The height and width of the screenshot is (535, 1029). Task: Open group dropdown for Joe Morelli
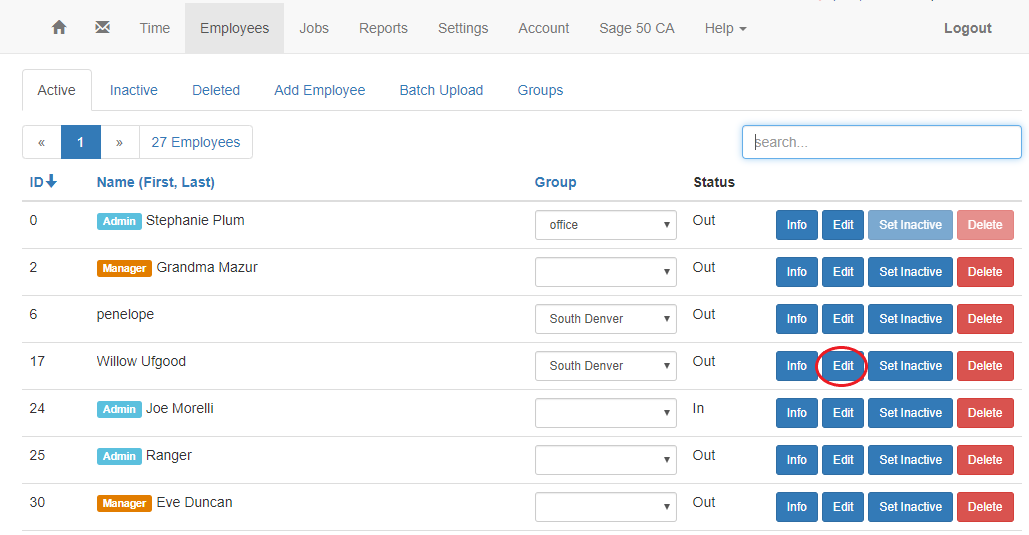[605, 413]
